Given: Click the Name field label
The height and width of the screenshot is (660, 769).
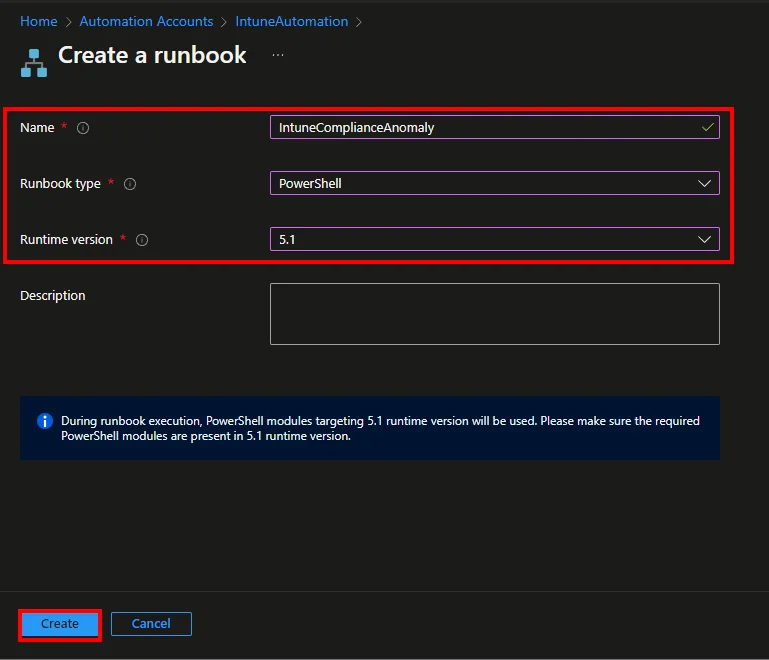Looking at the screenshot, I should pyautogui.click(x=37, y=128).
